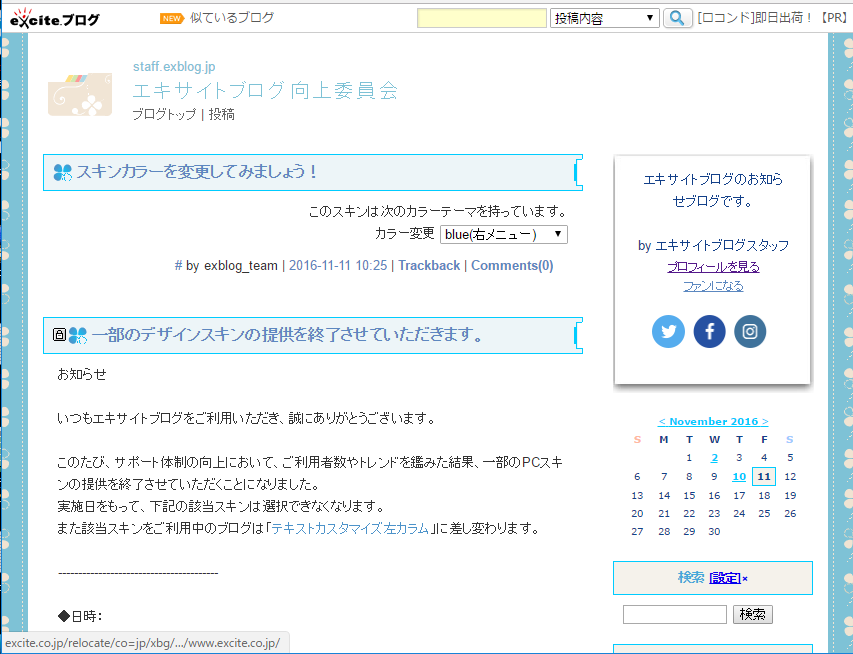Open the Instagram profile icon
This screenshot has width=853, height=654.
click(x=750, y=331)
